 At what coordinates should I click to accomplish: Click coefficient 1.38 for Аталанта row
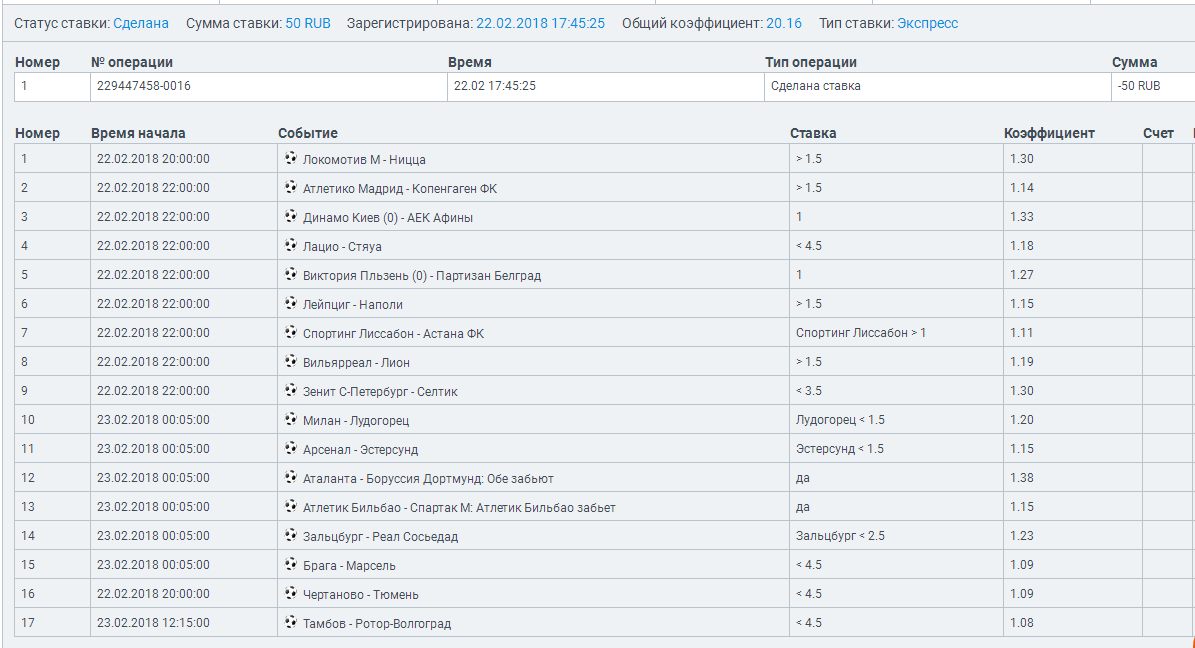click(x=1022, y=478)
